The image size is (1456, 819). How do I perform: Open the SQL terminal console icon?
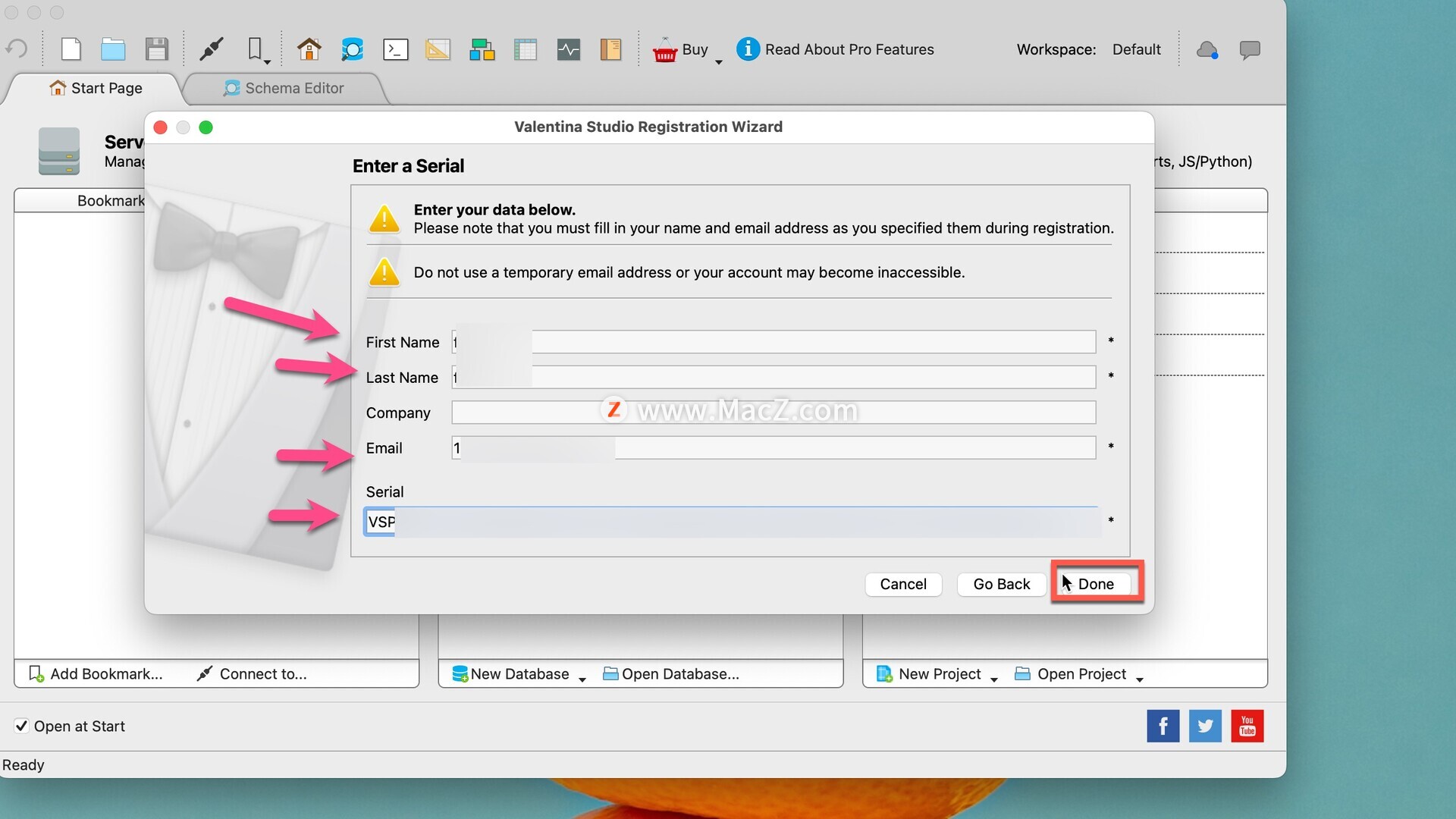[395, 49]
